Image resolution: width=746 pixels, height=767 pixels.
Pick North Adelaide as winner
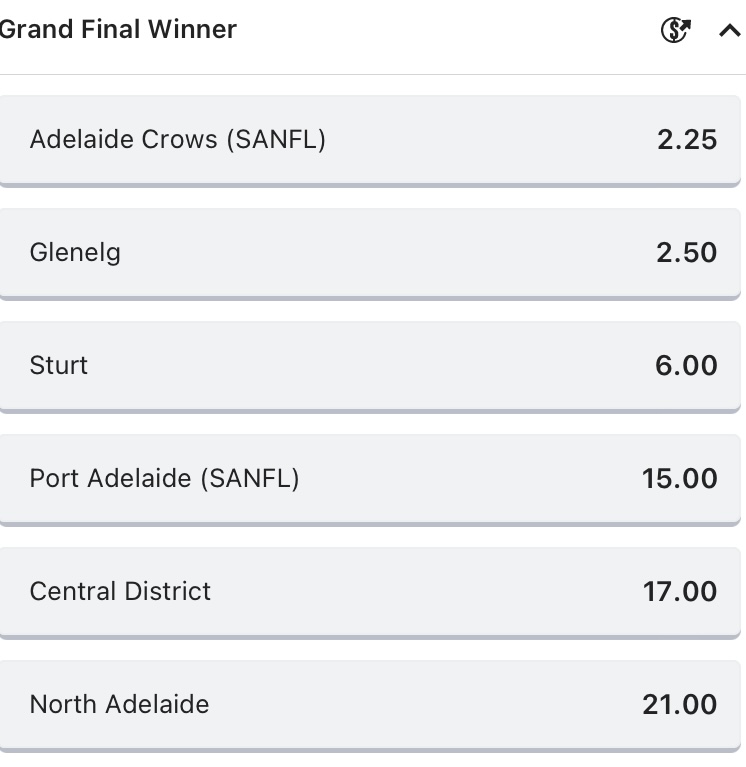pyautogui.click(x=119, y=704)
